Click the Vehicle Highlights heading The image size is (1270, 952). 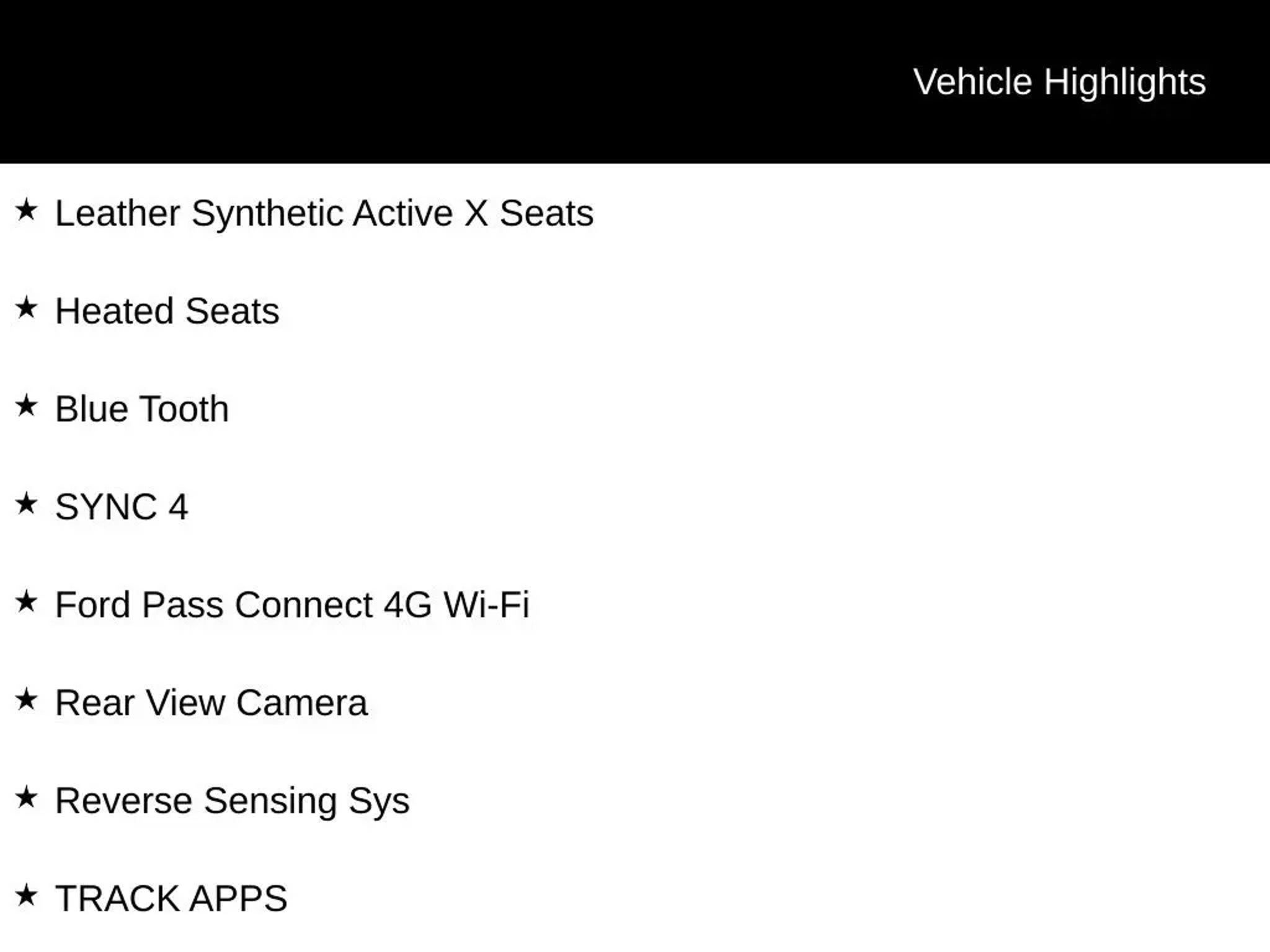point(1059,82)
